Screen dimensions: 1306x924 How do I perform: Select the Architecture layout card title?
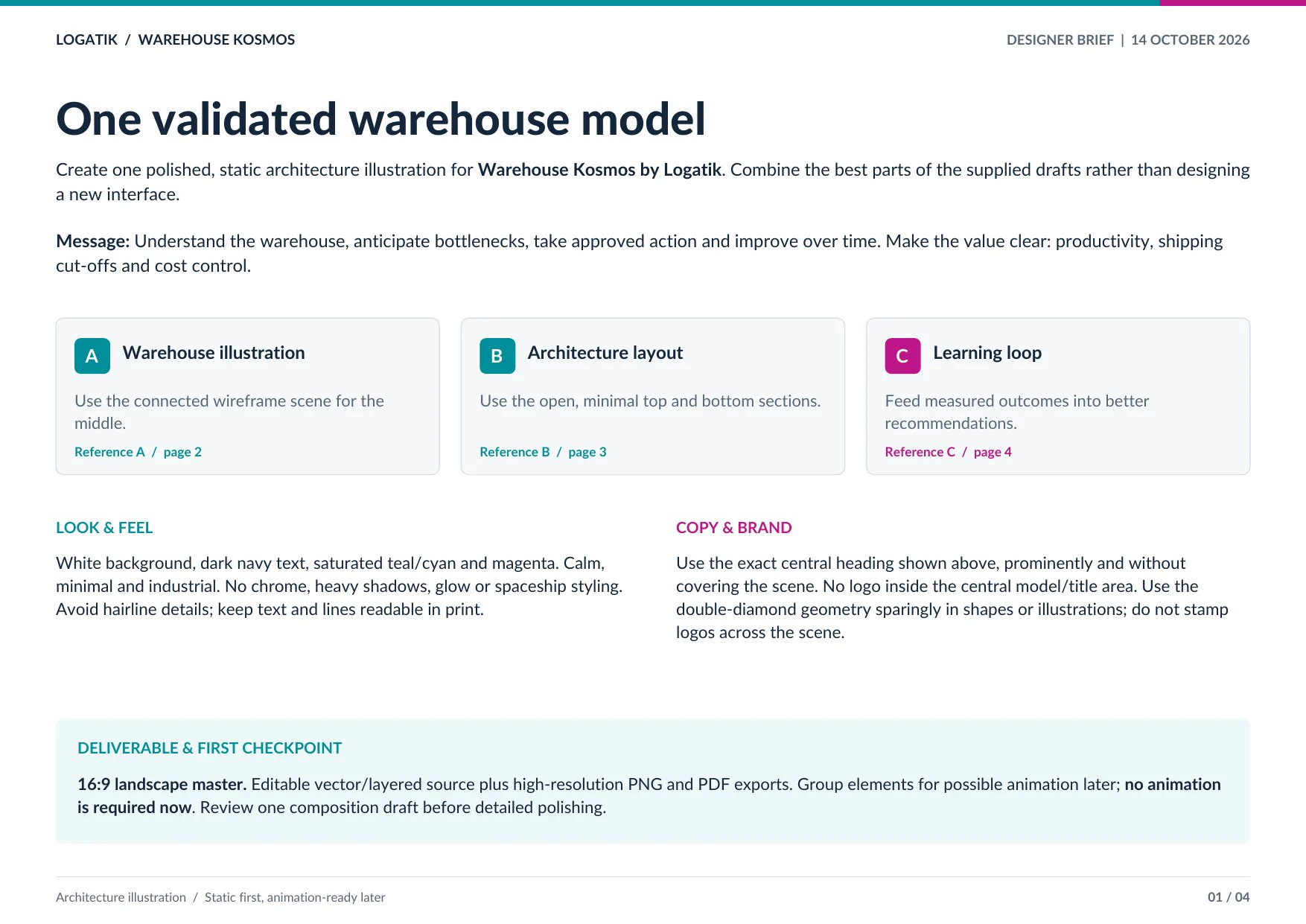click(x=605, y=353)
